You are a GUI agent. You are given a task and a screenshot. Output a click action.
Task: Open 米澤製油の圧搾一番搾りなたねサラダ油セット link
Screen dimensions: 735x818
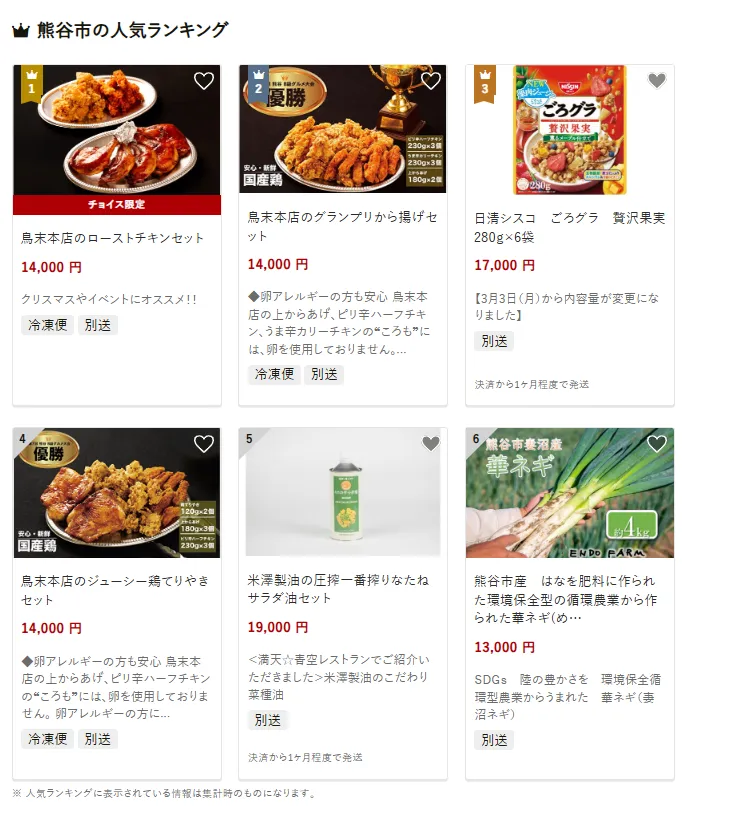[338, 589]
